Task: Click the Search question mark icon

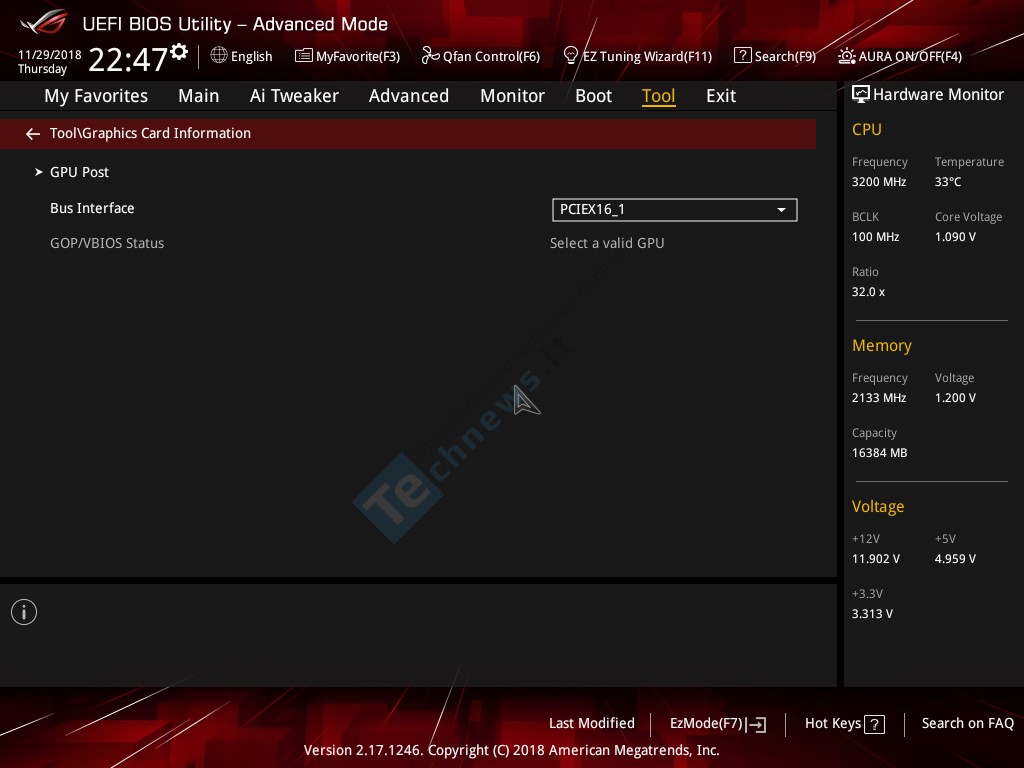Action: [x=743, y=55]
